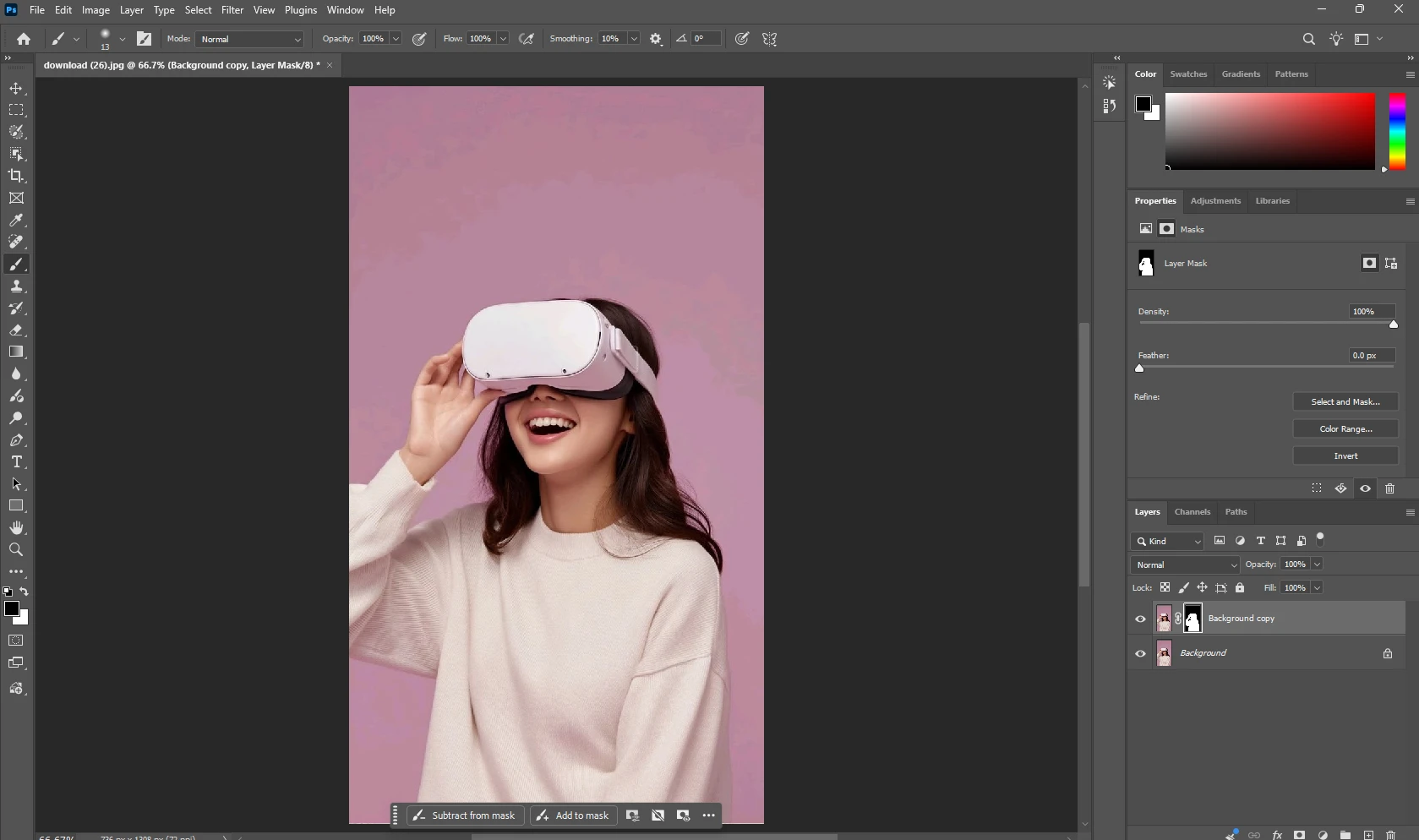Click the Color Range button

tap(1345, 429)
